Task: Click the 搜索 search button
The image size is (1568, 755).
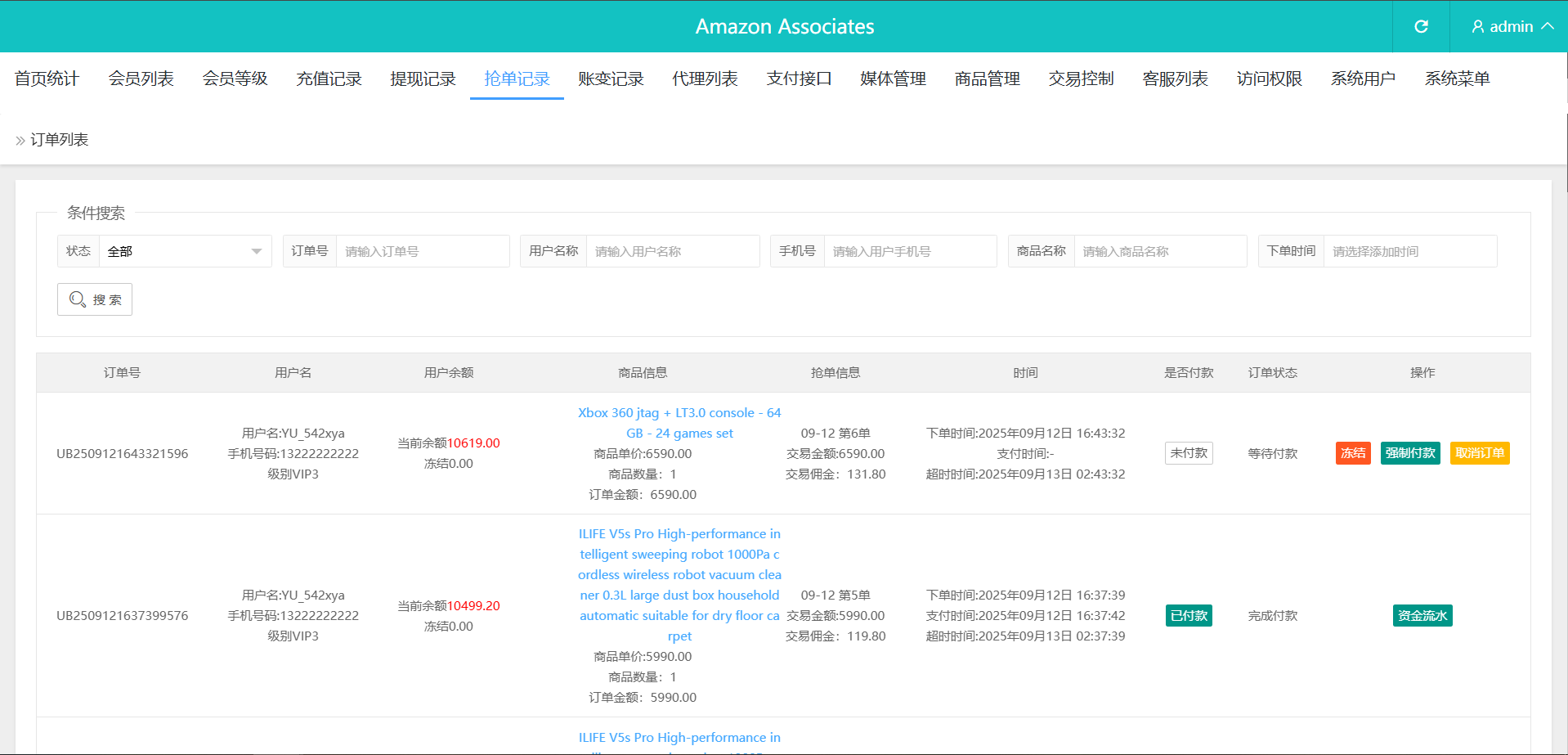Action: pos(95,299)
